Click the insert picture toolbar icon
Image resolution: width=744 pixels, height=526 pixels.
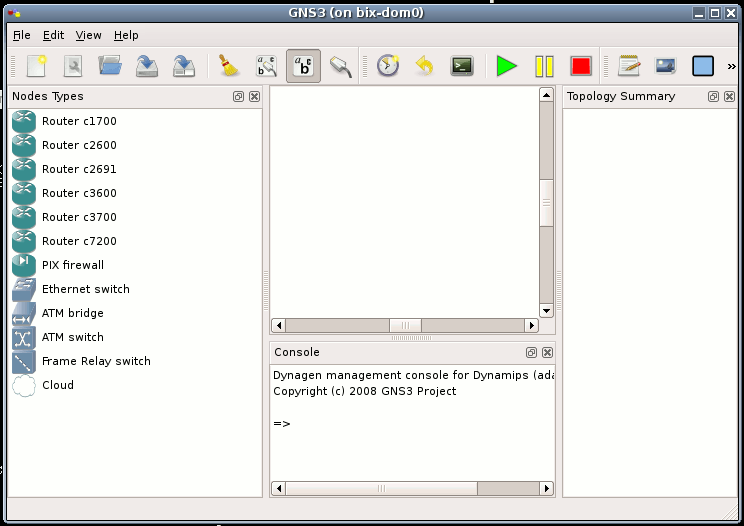tap(666, 66)
